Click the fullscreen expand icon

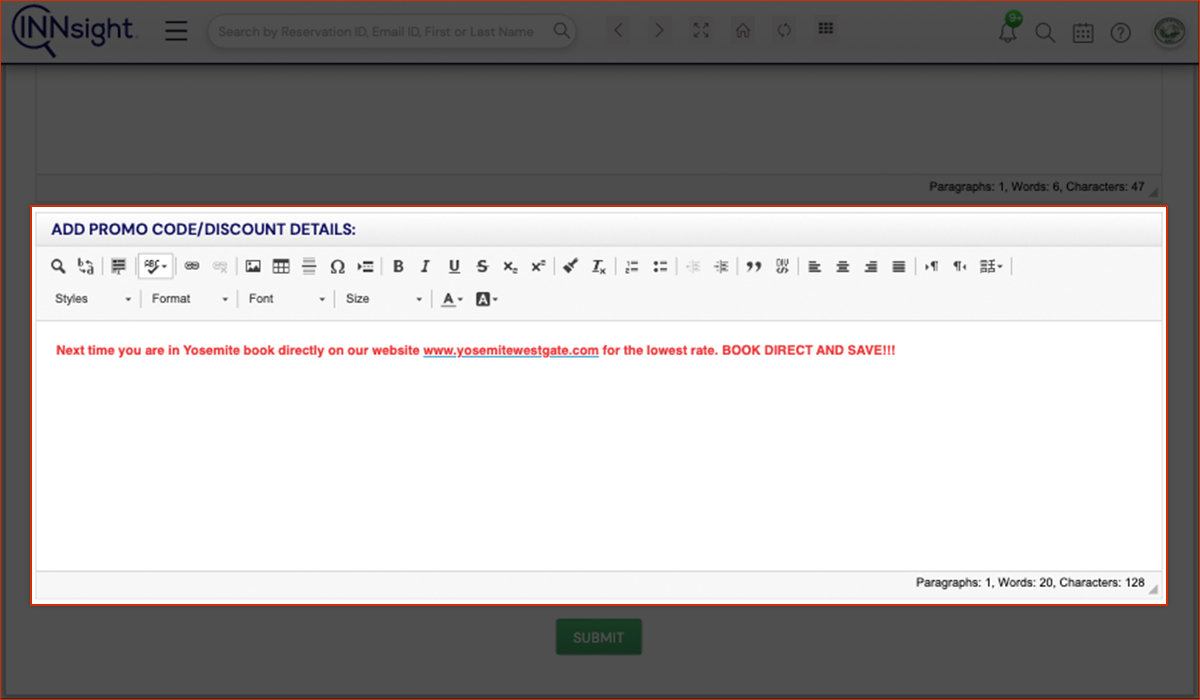tap(701, 31)
